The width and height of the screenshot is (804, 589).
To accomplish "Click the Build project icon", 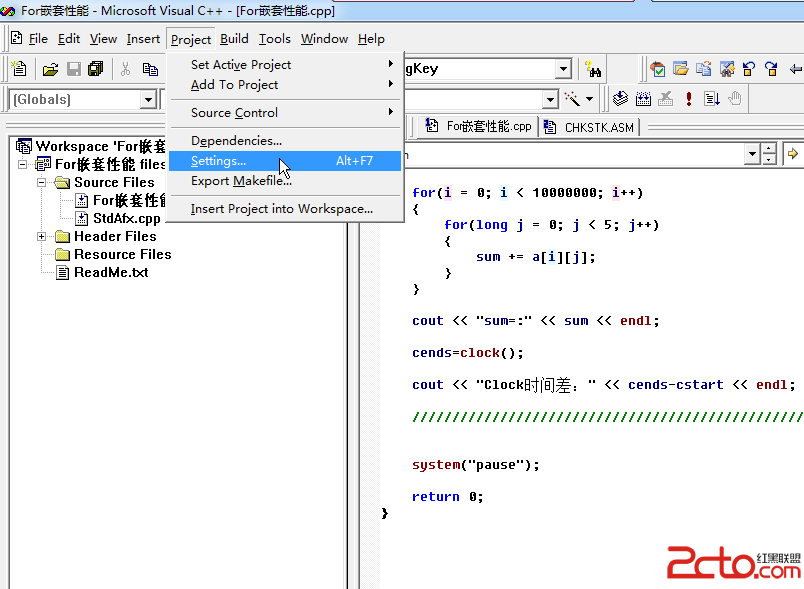I will [x=643, y=98].
